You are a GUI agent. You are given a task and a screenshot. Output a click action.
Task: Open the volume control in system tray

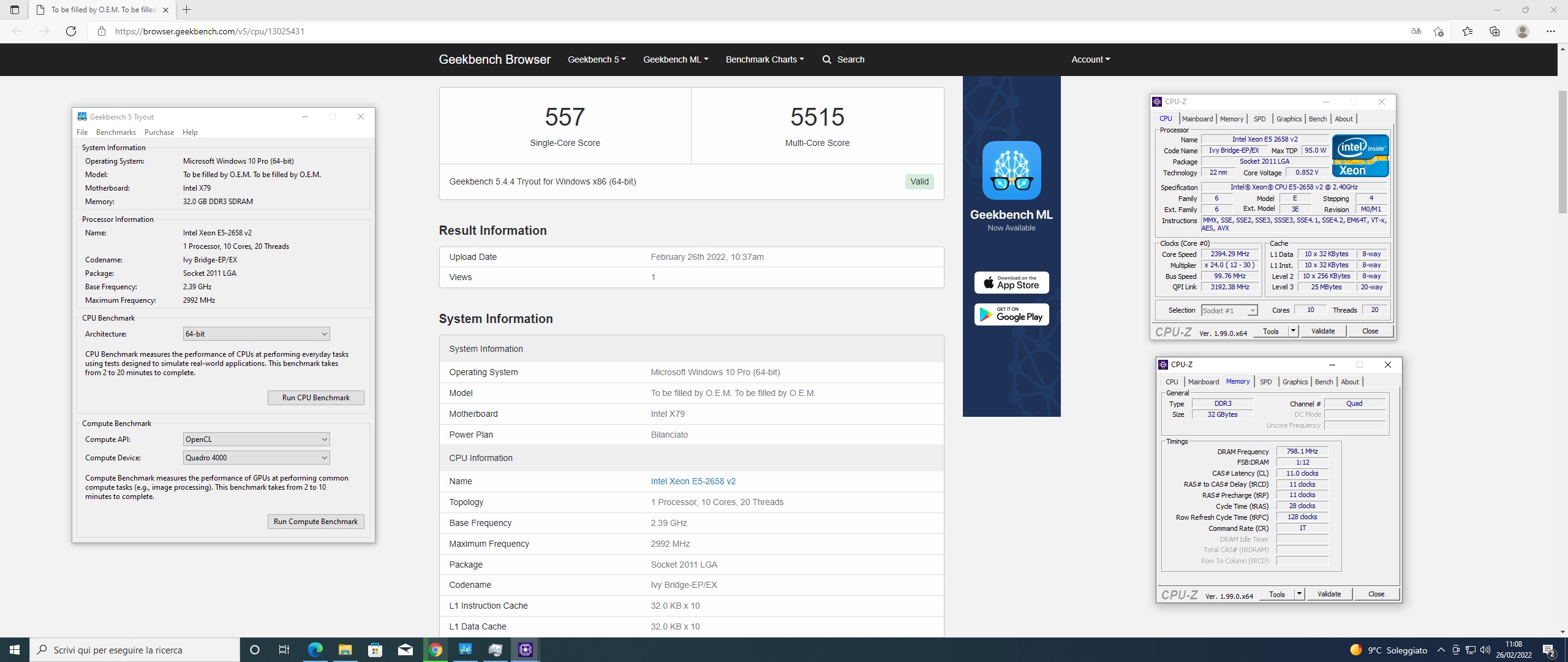point(1485,650)
